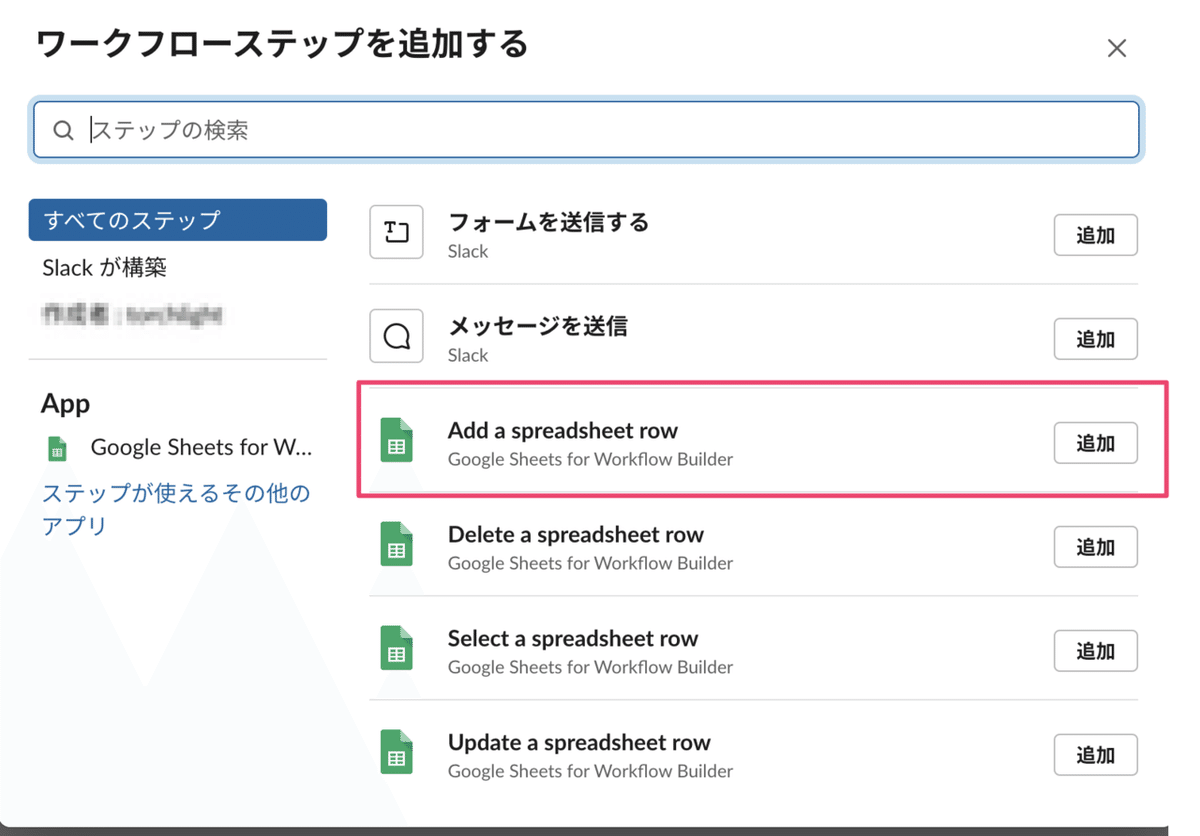Add the Add a spreadsheet row step
The image size is (1200, 836).
pyautogui.click(x=1095, y=443)
